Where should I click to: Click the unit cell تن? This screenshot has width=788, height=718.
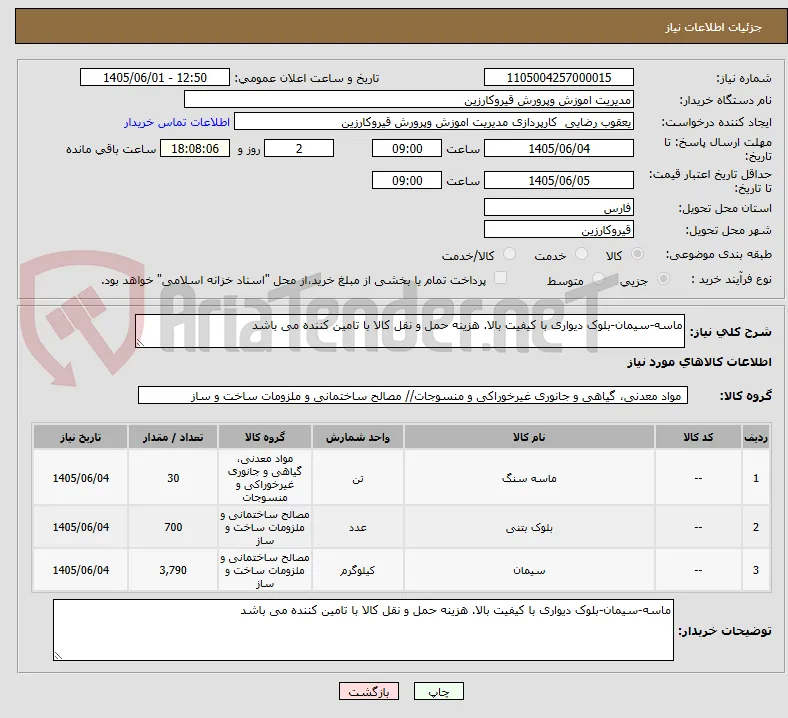click(358, 478)
